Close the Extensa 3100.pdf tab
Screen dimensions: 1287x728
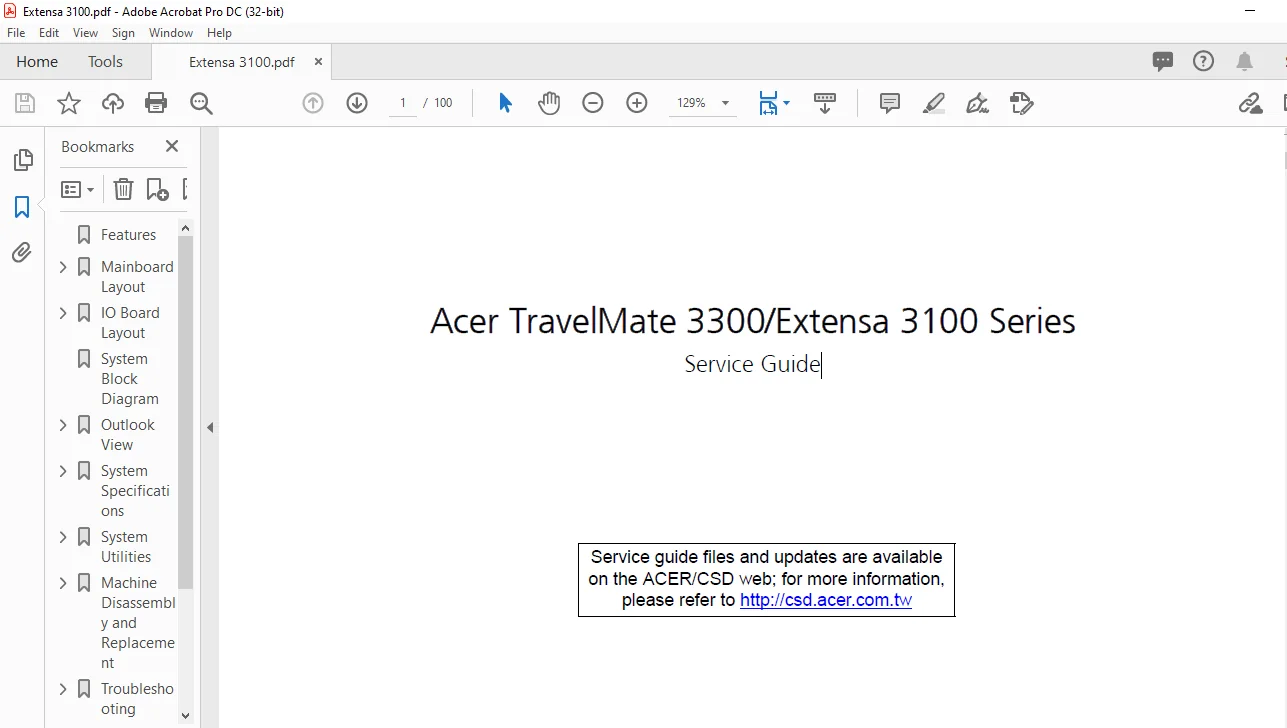tap(318, 61)
